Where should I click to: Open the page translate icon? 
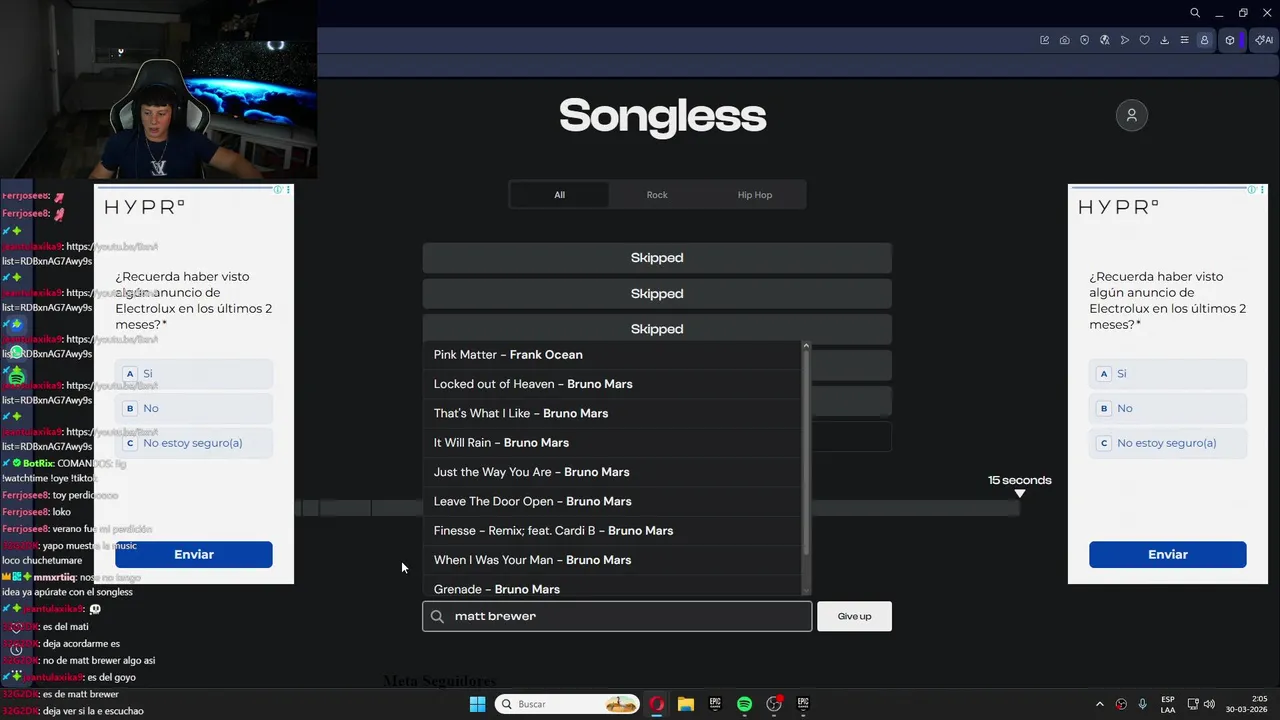(1105, 40)
